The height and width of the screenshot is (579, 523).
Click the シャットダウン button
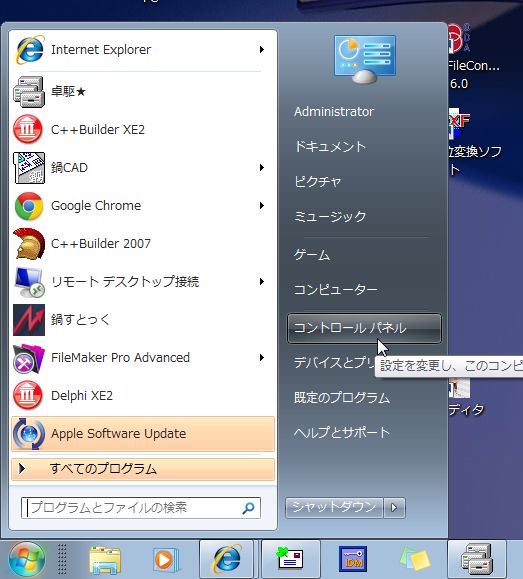tap(334, 508)
